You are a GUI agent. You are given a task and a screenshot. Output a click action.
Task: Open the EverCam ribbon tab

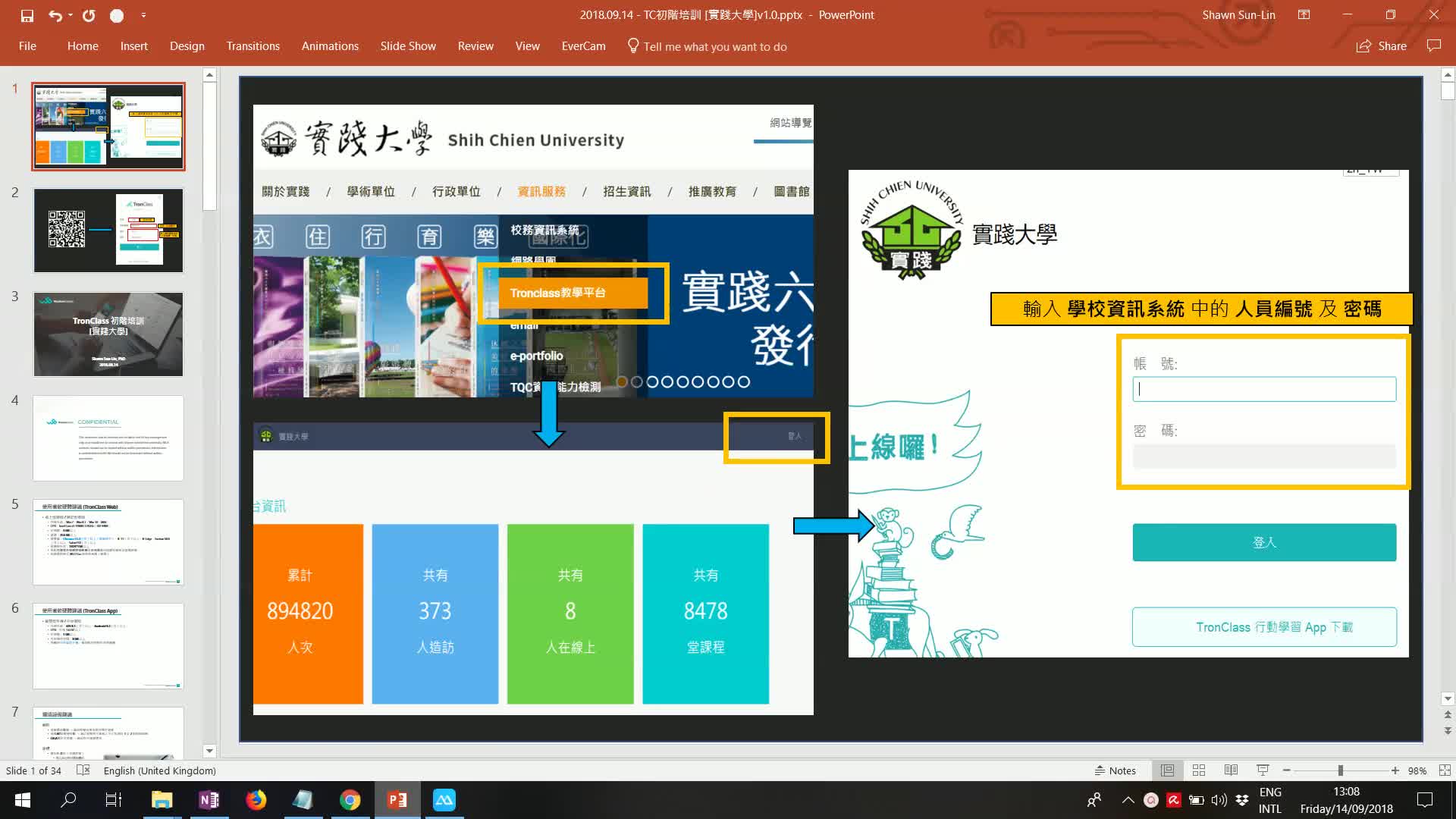point(583,46)
